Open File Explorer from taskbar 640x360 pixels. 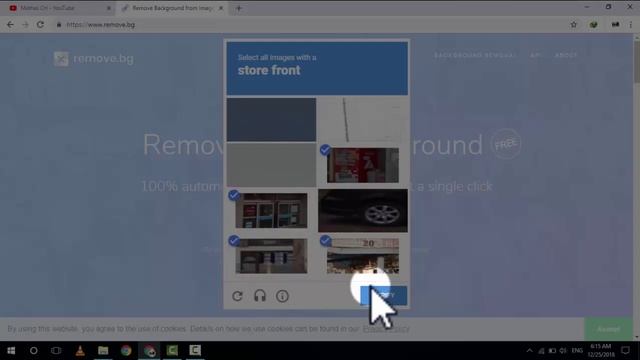point(103,351)
